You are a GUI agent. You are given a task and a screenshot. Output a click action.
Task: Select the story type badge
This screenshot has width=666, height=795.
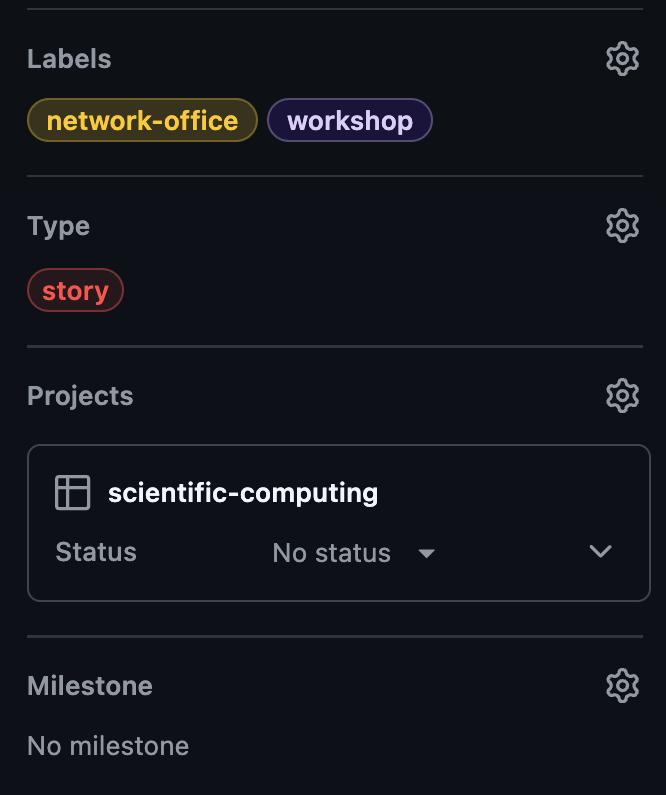click(x=76, y=290)
